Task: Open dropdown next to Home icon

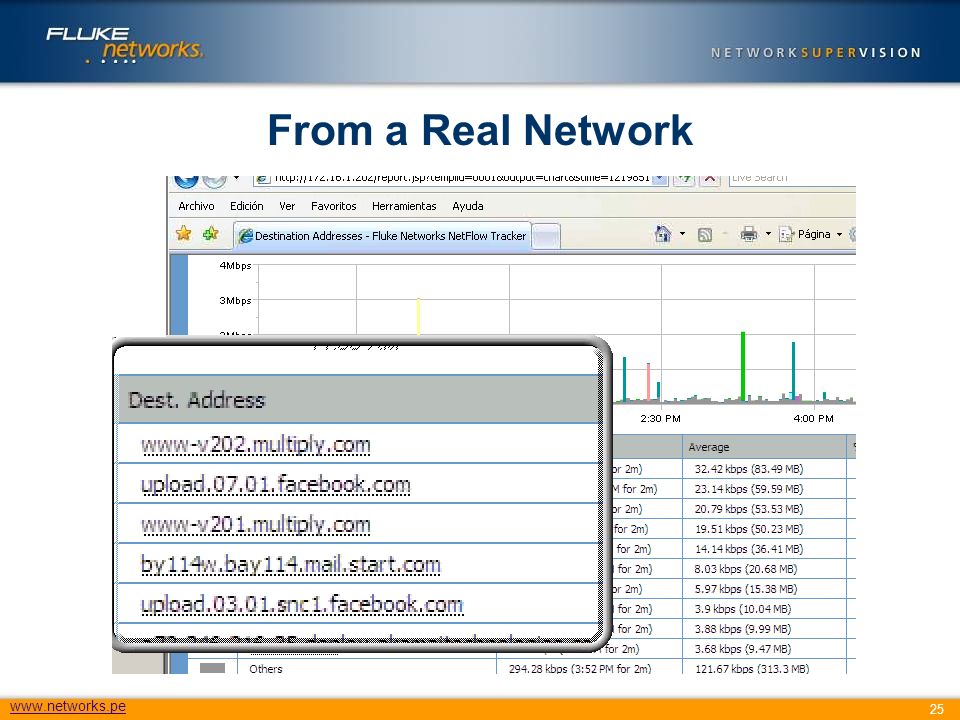Action: coord(683,234)
